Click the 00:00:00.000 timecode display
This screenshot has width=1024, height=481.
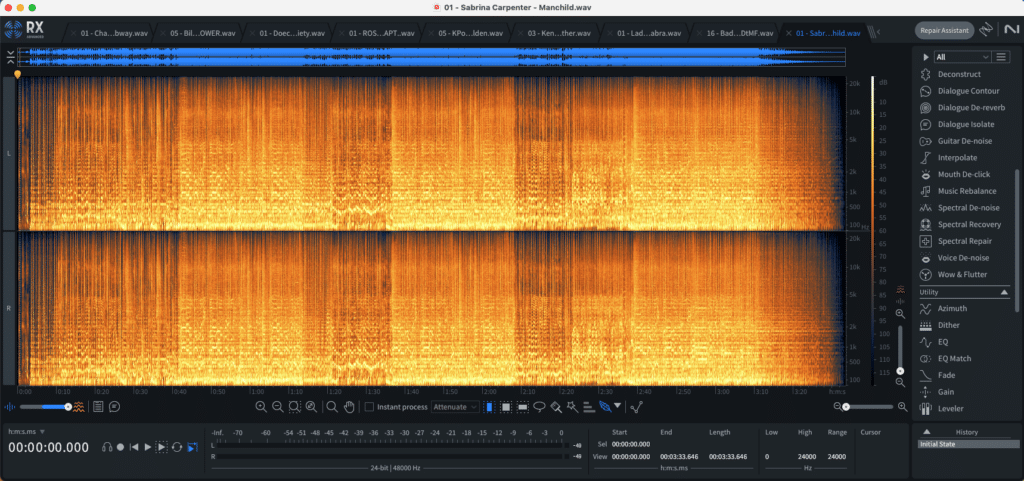[48, 447]
